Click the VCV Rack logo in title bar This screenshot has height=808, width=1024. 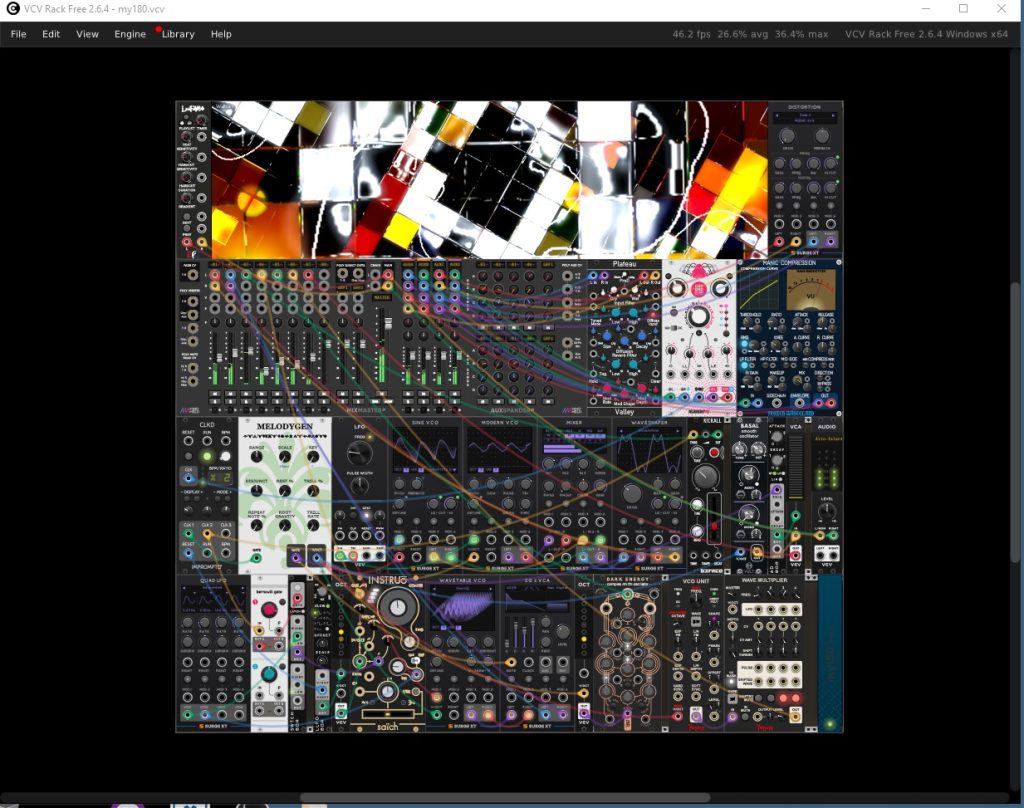[12, 8]
